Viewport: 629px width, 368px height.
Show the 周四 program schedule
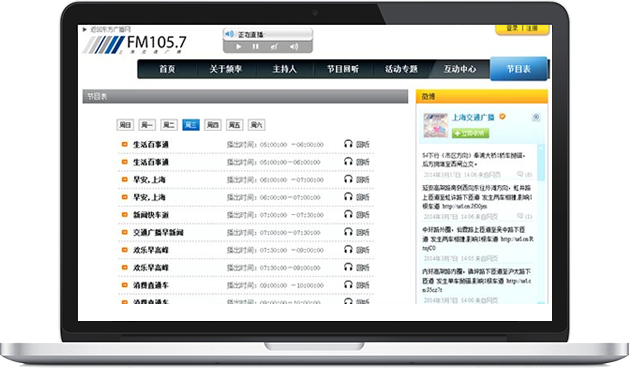tap(213, 125)
